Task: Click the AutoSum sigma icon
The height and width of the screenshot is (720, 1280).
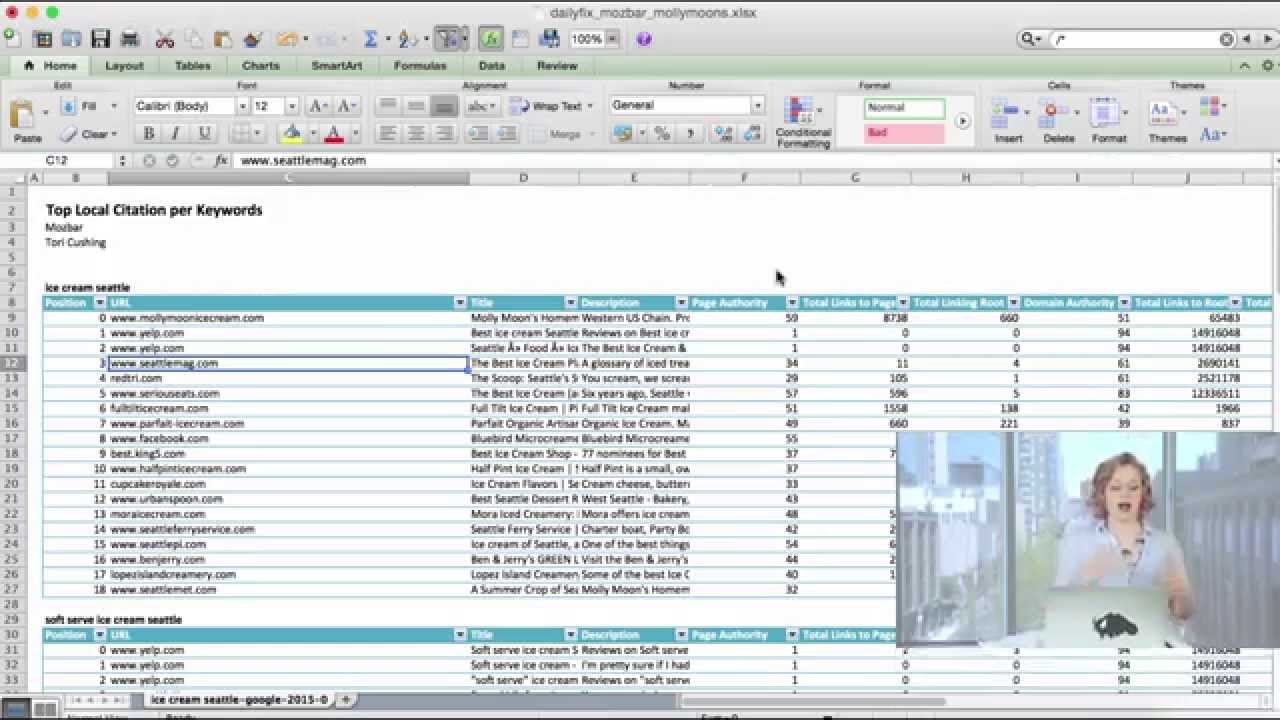Action: (370, 39)
